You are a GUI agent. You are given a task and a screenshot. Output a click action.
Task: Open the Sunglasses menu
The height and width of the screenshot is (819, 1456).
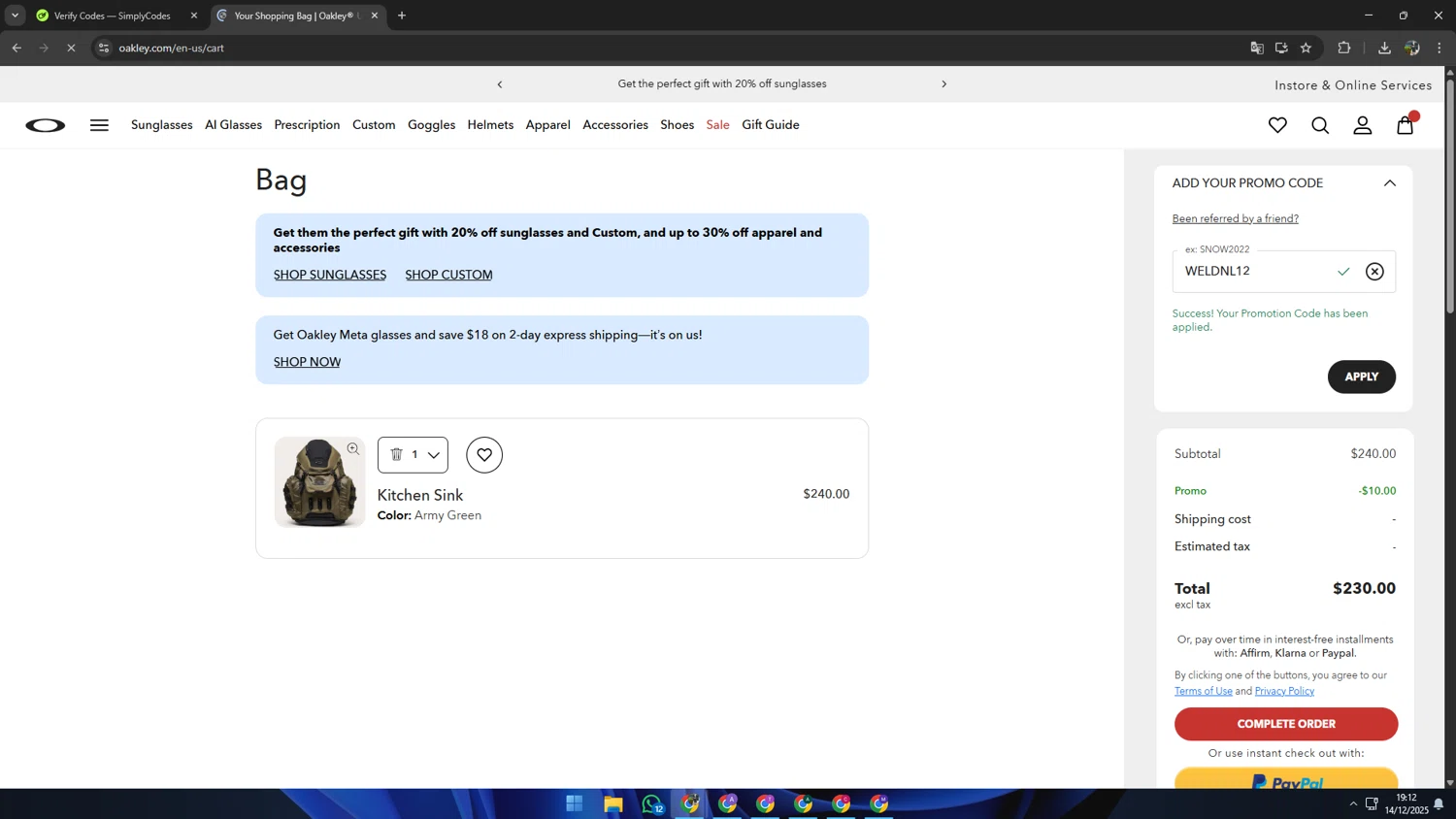click(x=162, y=125)
